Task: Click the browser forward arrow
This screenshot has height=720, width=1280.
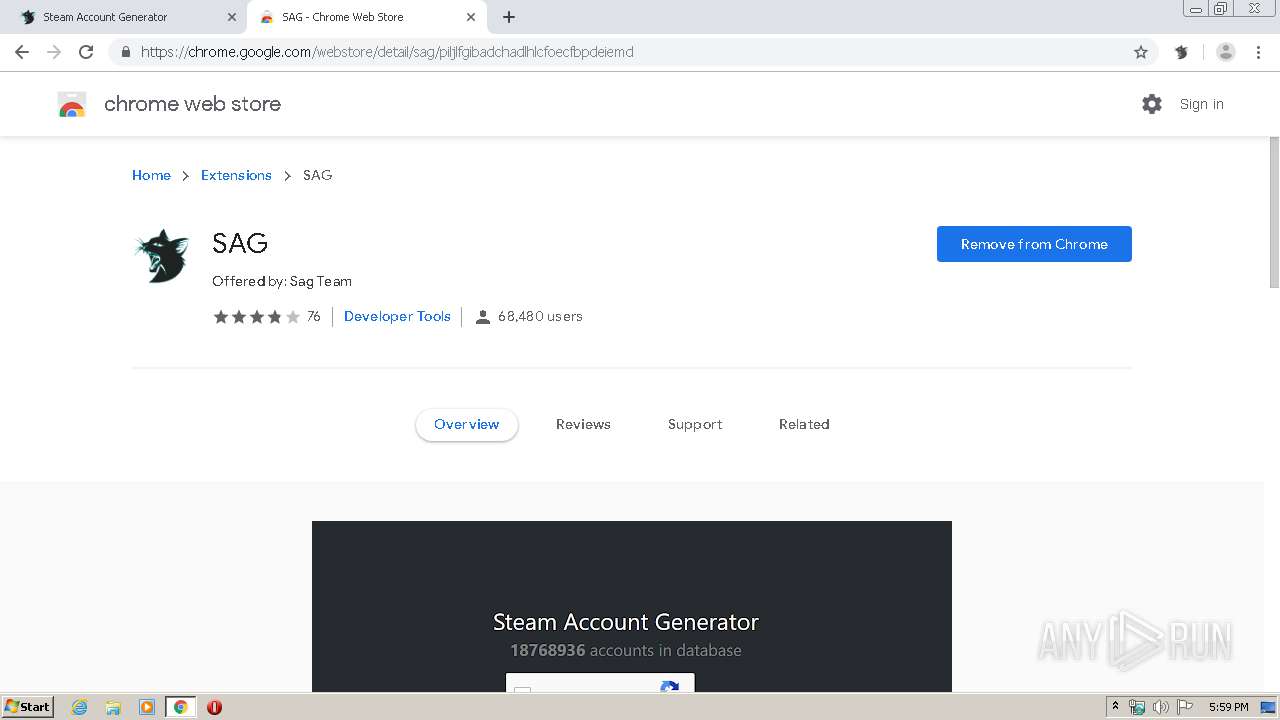Action: 54,52
